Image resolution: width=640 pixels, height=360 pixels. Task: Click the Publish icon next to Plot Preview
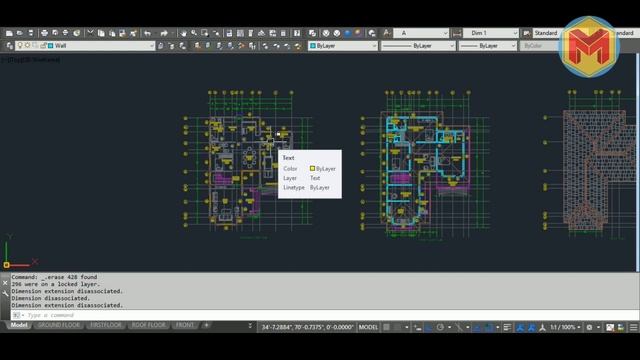coord(65,33)
